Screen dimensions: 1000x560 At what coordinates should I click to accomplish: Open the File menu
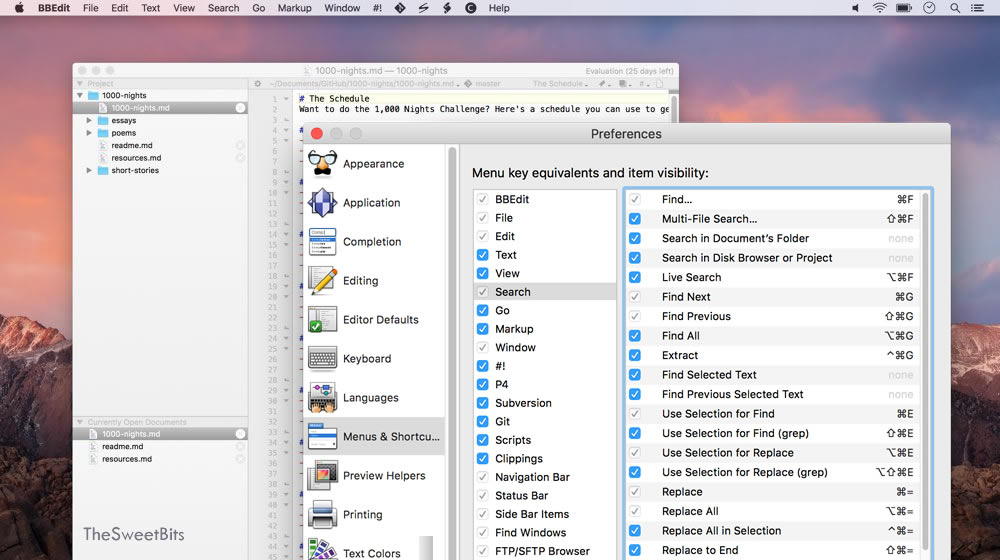(x=91, y=8)
